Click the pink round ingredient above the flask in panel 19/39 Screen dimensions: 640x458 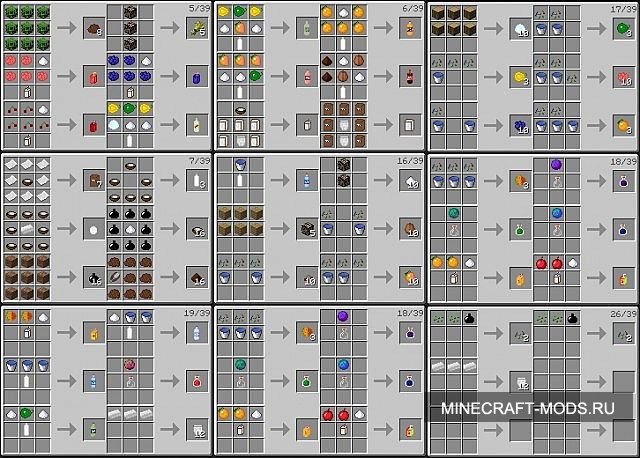[130, 365]
